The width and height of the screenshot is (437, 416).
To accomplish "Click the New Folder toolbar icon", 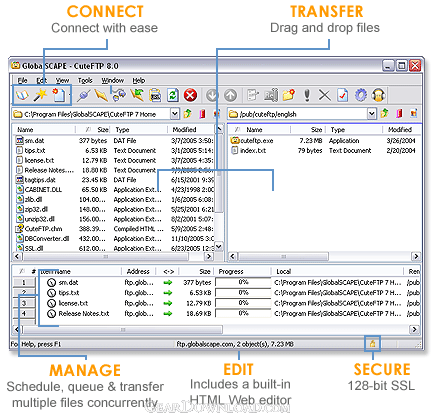I will tap(289, 96).
